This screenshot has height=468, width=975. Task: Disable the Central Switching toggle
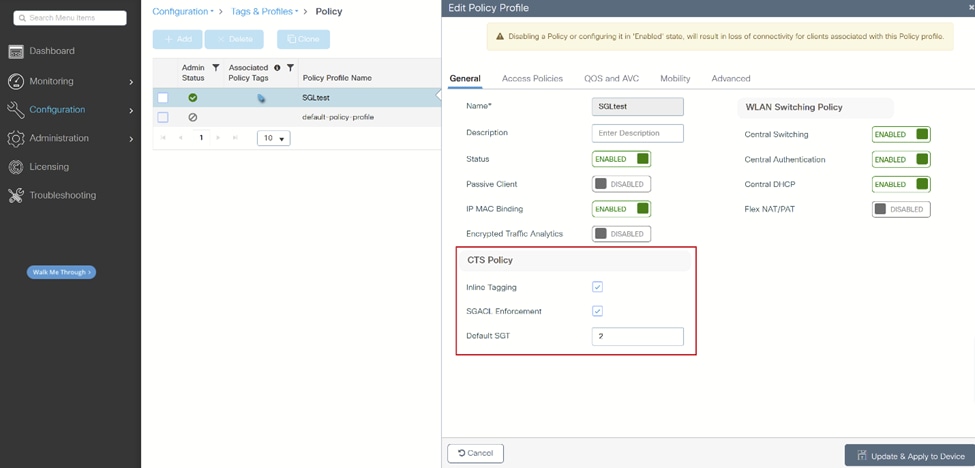(901, 134)
